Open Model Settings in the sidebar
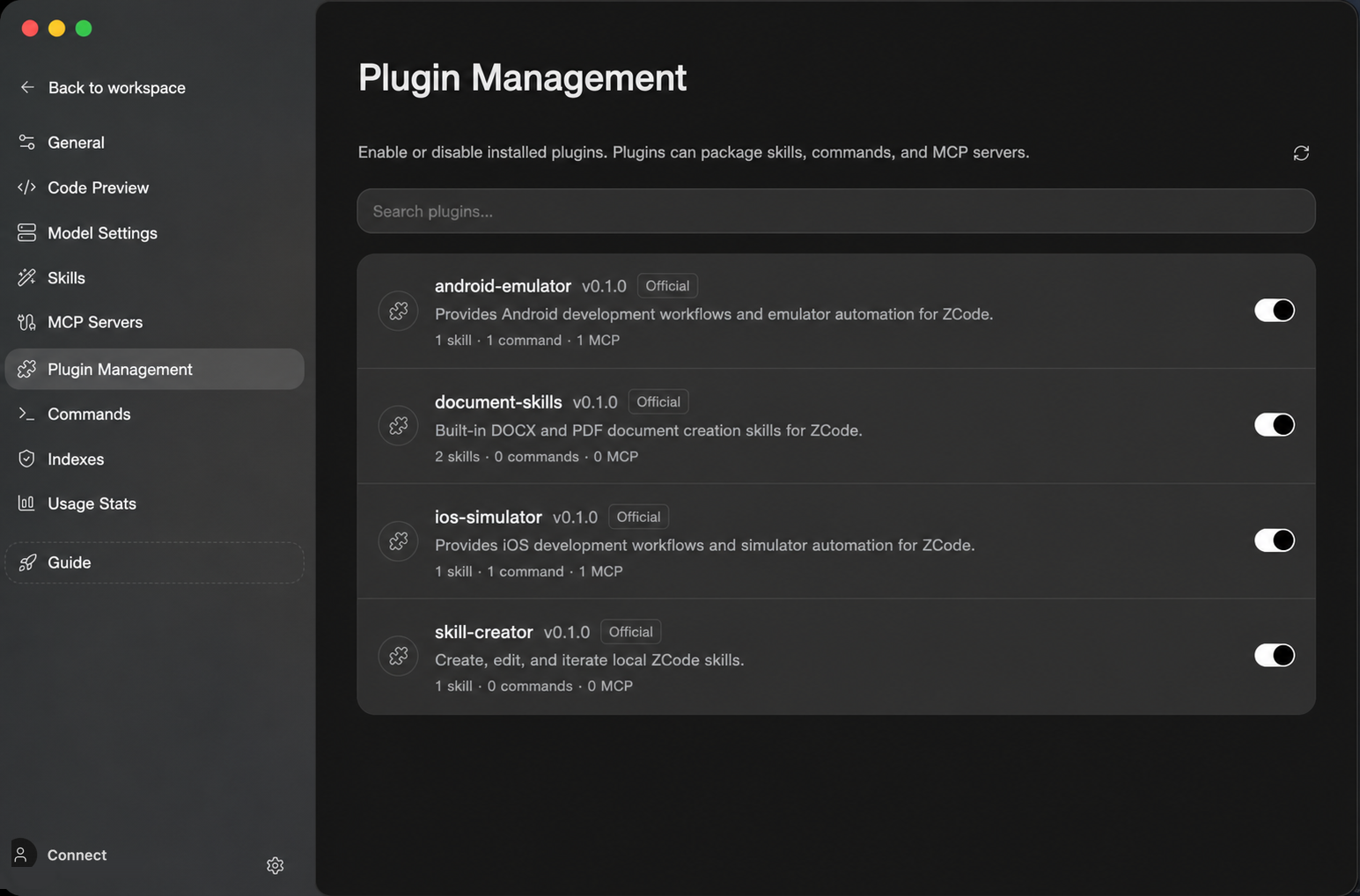Screen dimensions: 1360x896 [x=155, y=232]
